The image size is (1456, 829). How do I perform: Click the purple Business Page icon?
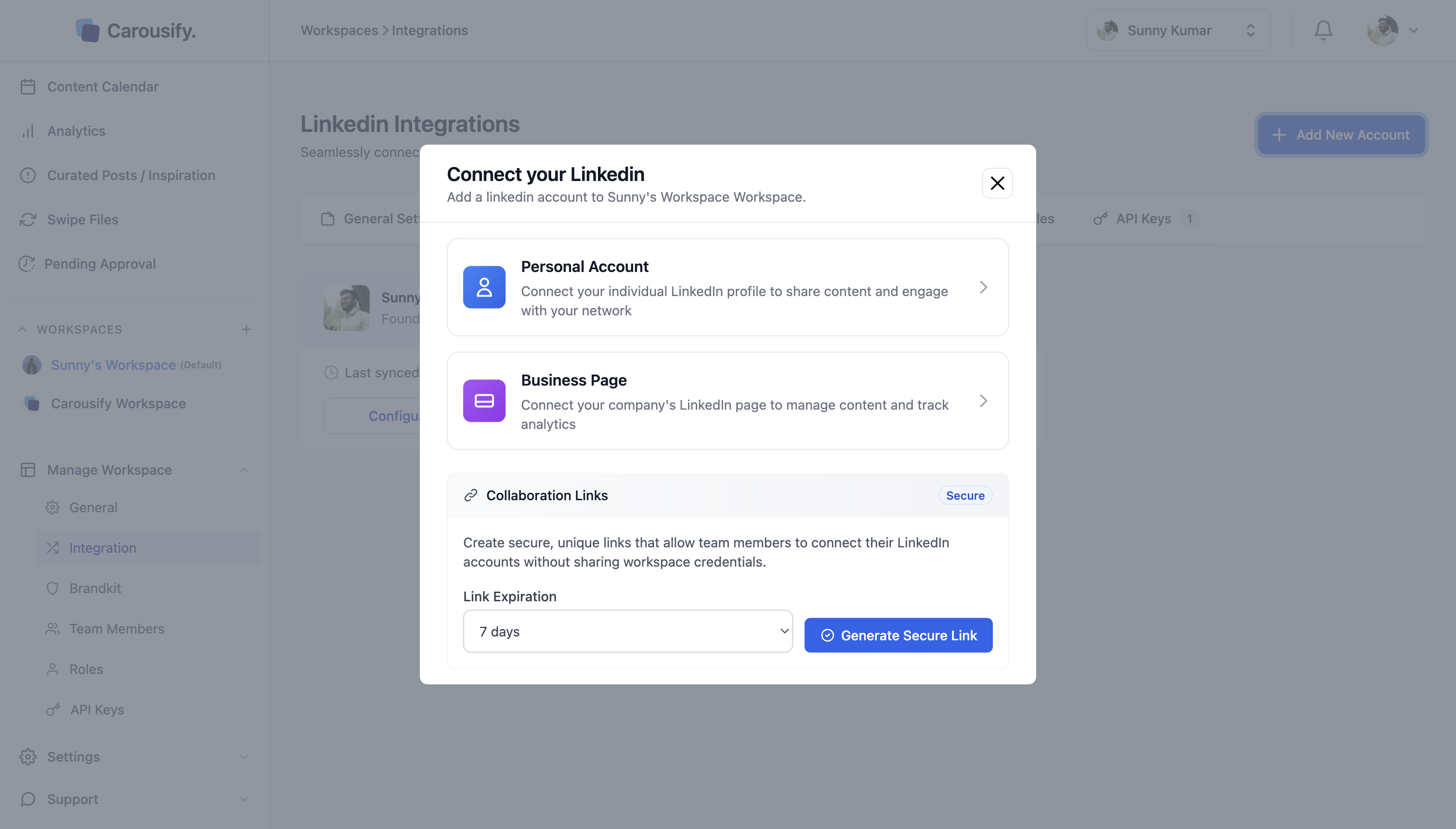tap(484, 401)
